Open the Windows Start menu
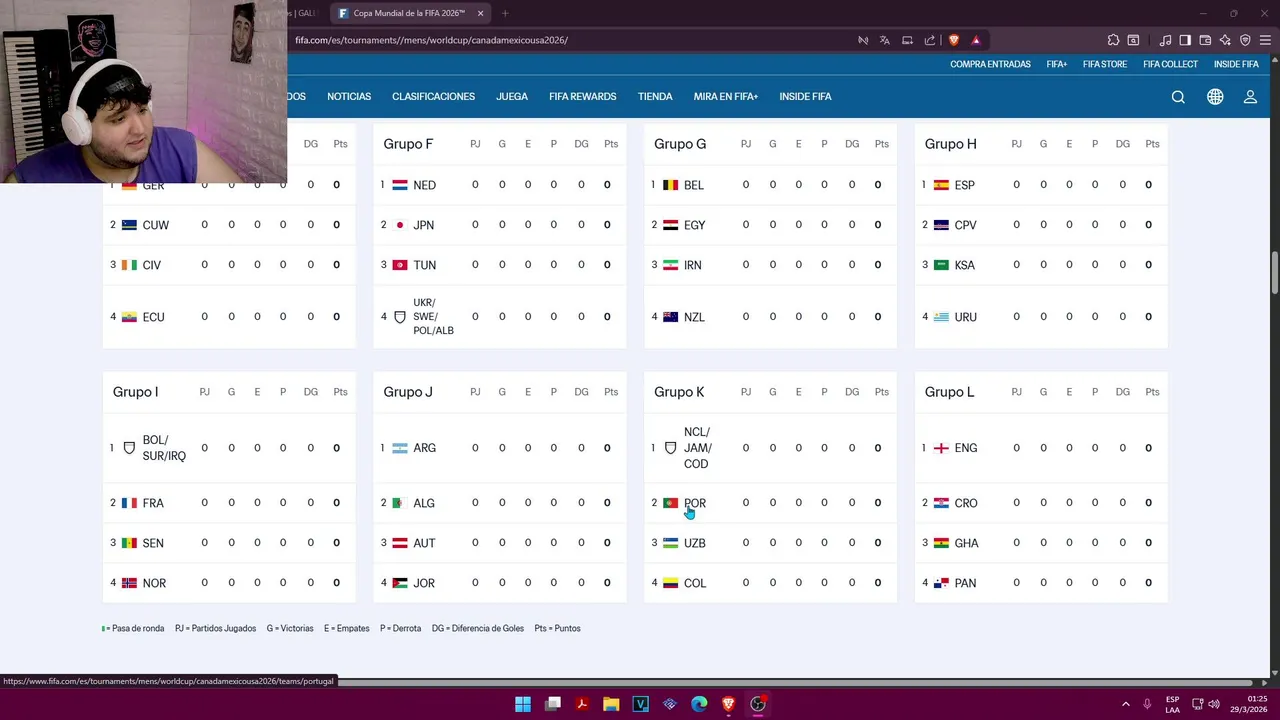Screen dimensions: 1280x720 [523, 704]
